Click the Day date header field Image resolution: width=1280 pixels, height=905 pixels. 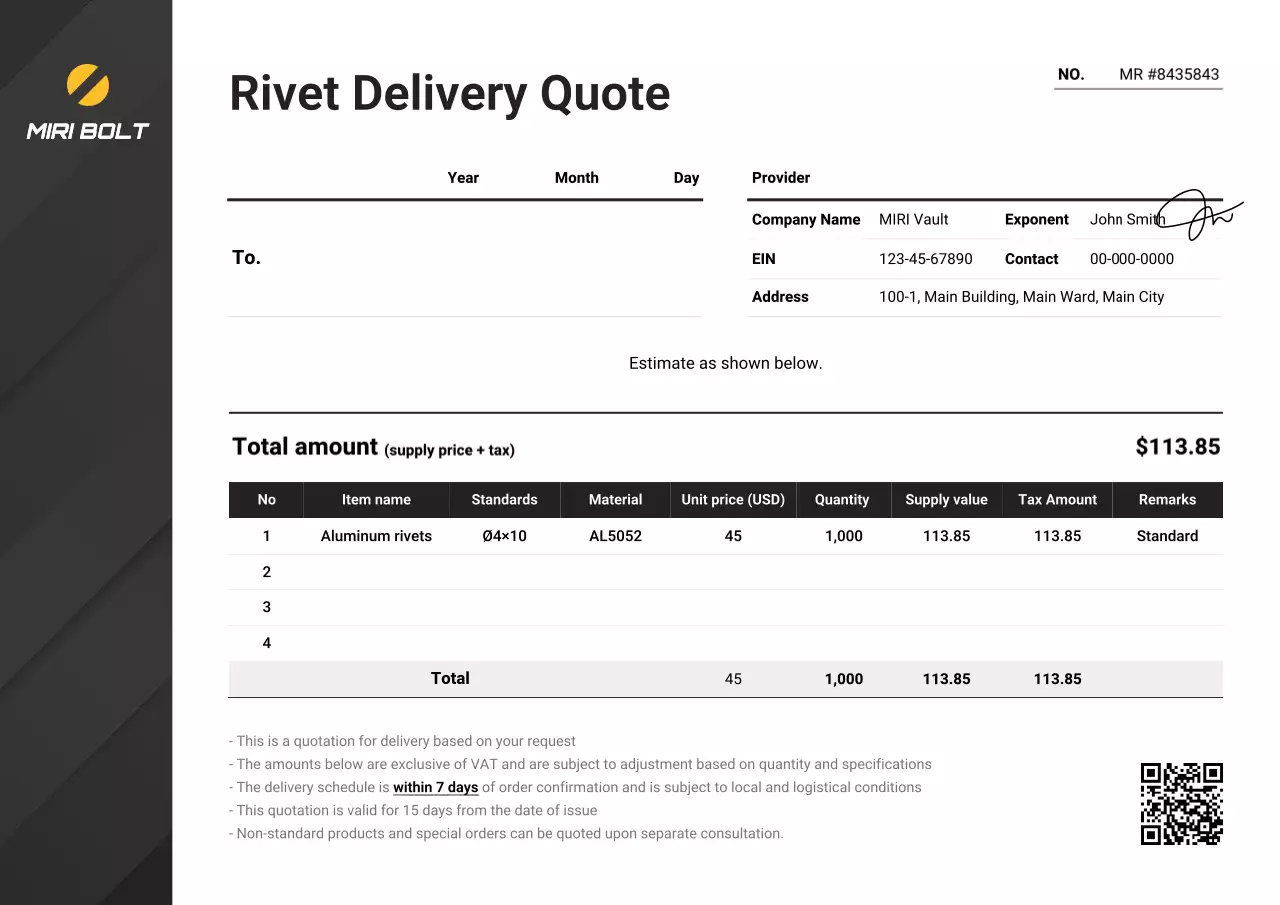click(686, 178)
